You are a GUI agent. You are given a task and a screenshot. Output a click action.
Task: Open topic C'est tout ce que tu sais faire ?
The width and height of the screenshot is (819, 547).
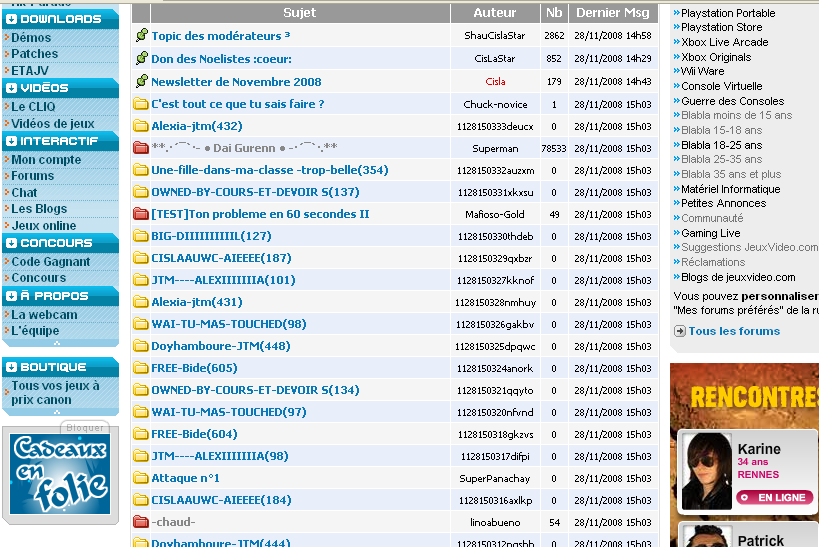pyautogui.click(x=238, y=104)
